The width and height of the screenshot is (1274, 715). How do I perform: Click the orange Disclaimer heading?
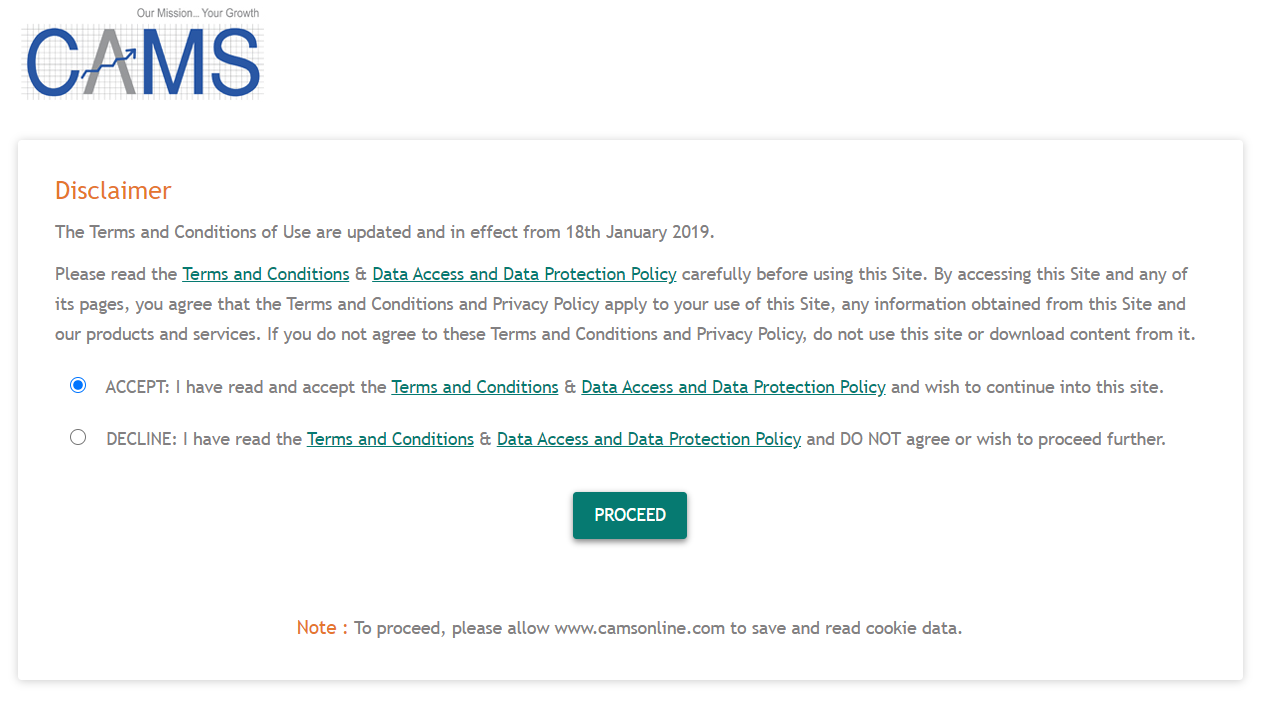point(113,191)
